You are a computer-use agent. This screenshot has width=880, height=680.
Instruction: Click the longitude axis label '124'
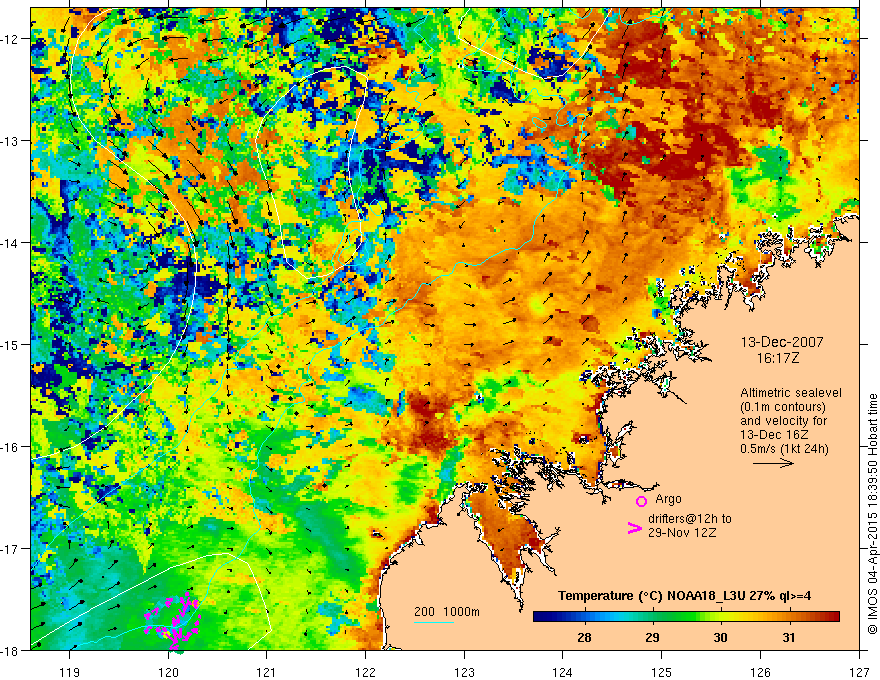563,672
